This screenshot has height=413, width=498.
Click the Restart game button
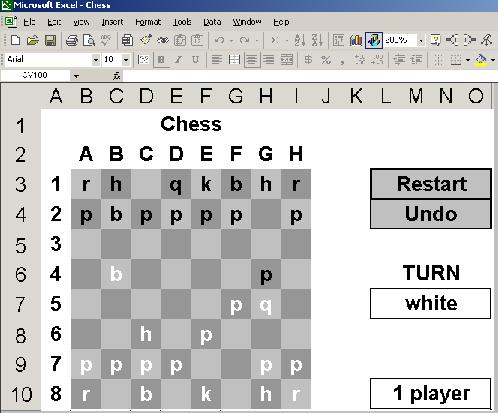click(x=431, y=184)
